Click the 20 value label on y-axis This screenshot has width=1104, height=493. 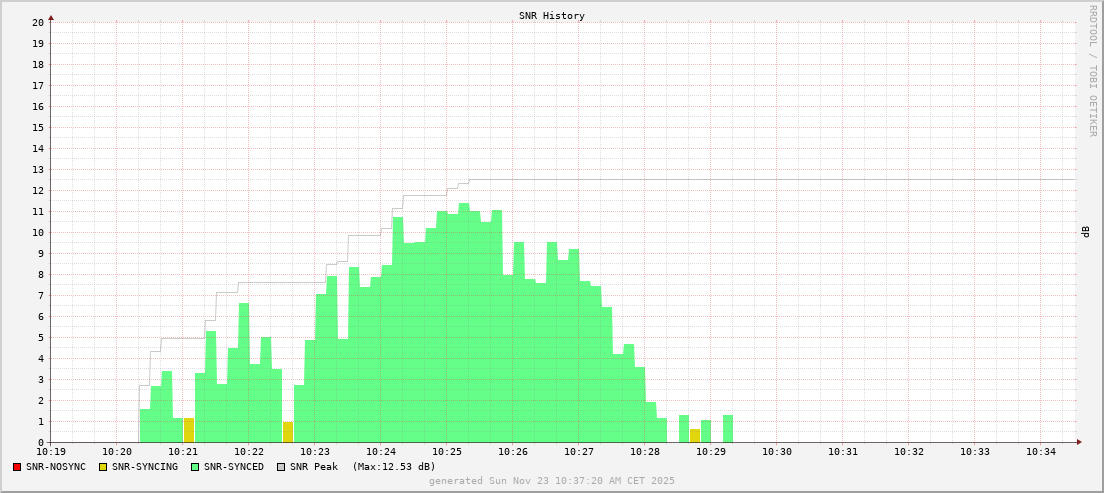click(x=37, y=22)
